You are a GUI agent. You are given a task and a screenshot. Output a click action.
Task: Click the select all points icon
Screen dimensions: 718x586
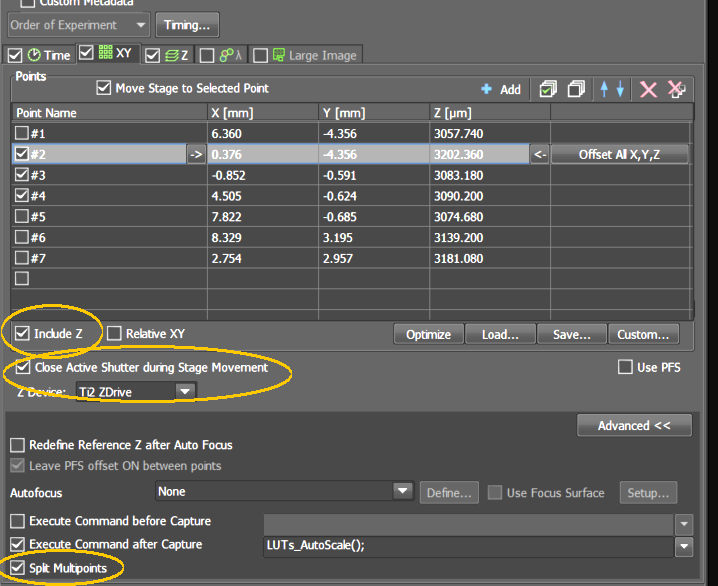click(547, 89)
